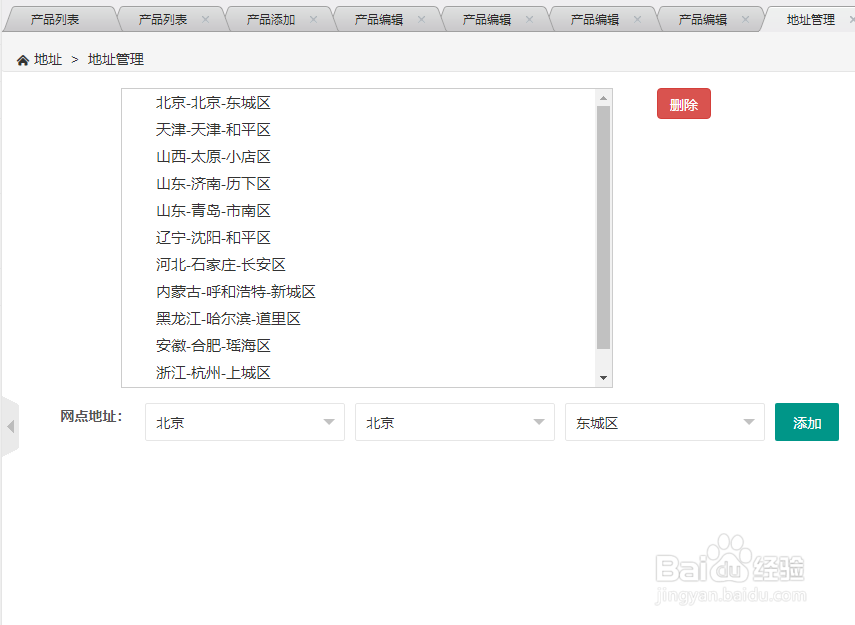Image resolution: width=855 pixels, height=625 pixels.
Task: Close the first 产品列表 tab
Action: click(x=99, y=17)
